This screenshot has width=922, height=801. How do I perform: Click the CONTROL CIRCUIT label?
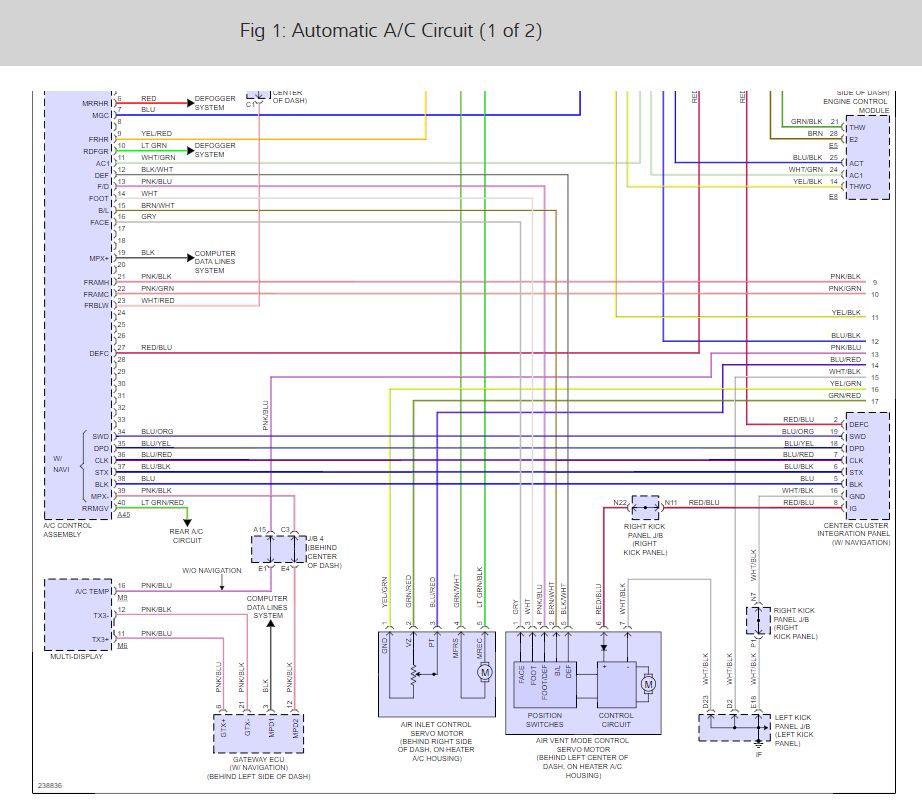[x=616, y=720]
